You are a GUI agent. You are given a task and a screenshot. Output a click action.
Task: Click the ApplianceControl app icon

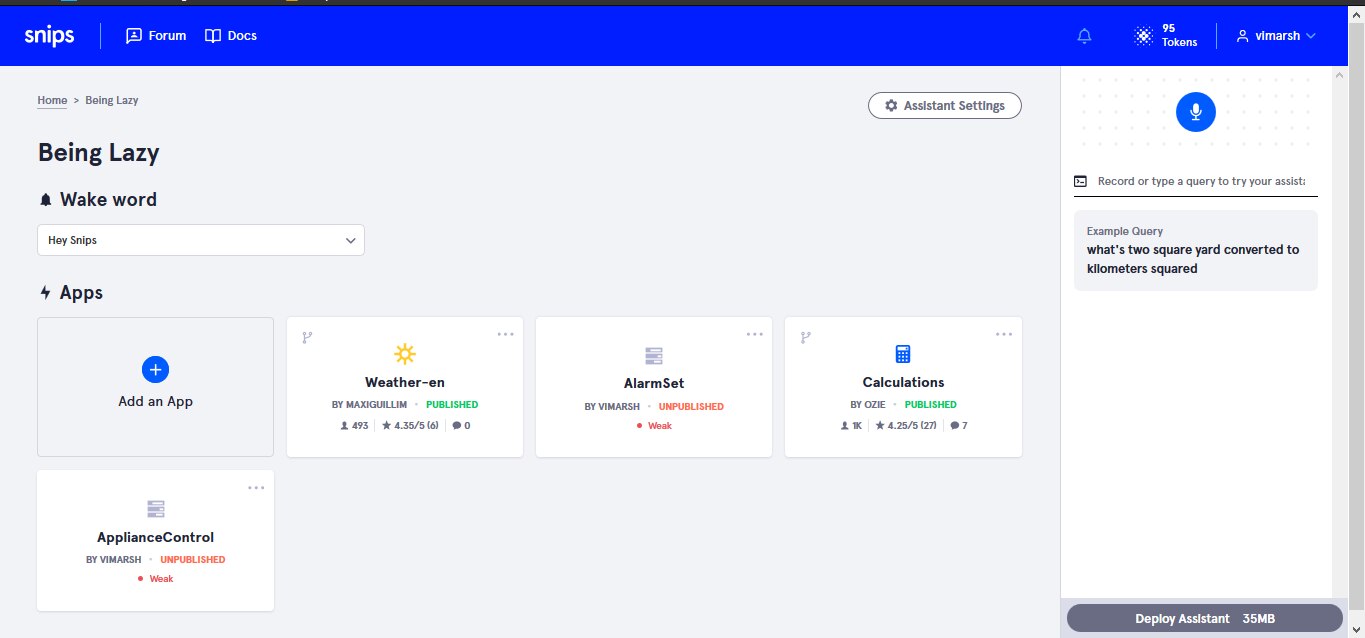click(x=156, y=509)
